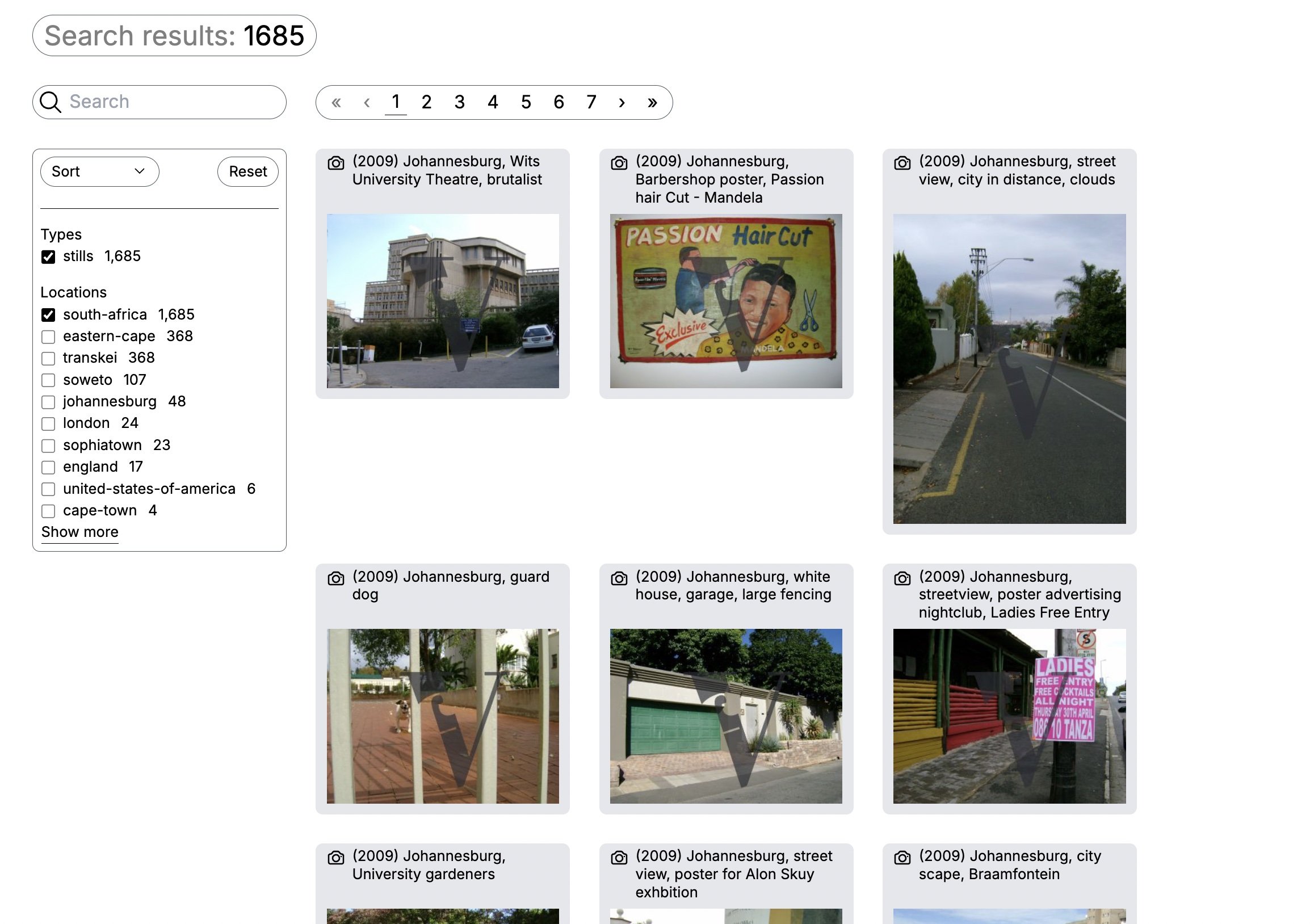1310x924 pixels.
Task: Open poster for Alon Skuy exhbition title
Action: click(x=734, y=875)
